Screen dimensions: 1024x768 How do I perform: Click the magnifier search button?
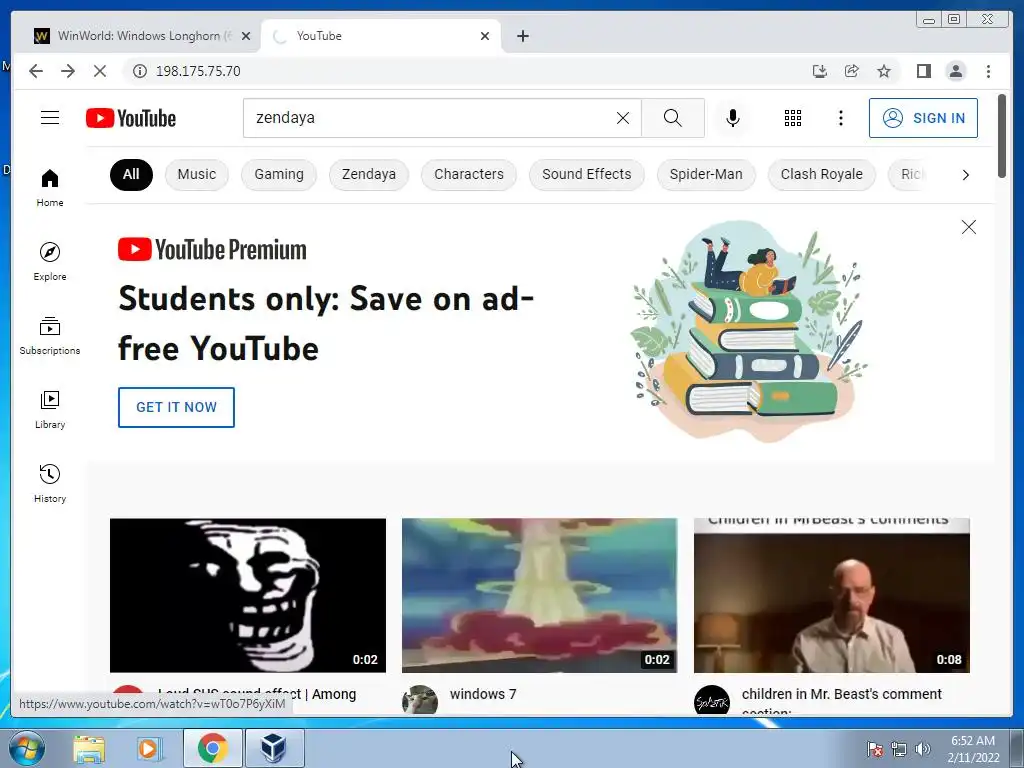point(673,118)
